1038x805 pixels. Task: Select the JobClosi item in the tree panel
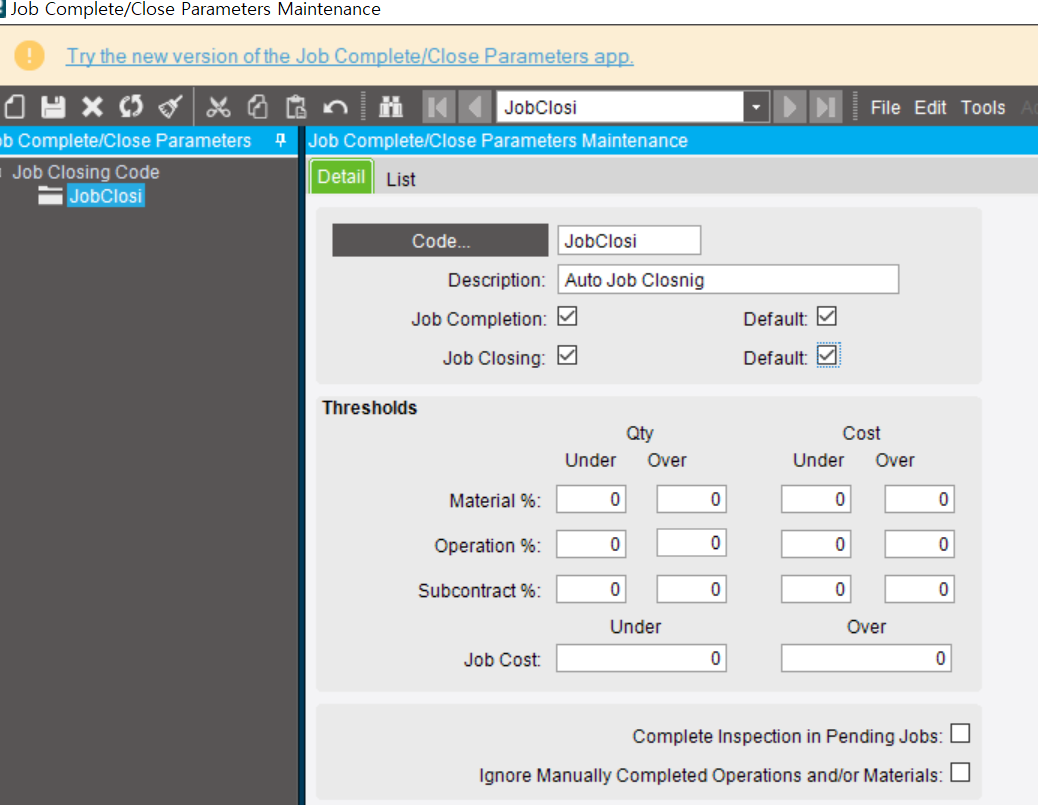(105, 196)
